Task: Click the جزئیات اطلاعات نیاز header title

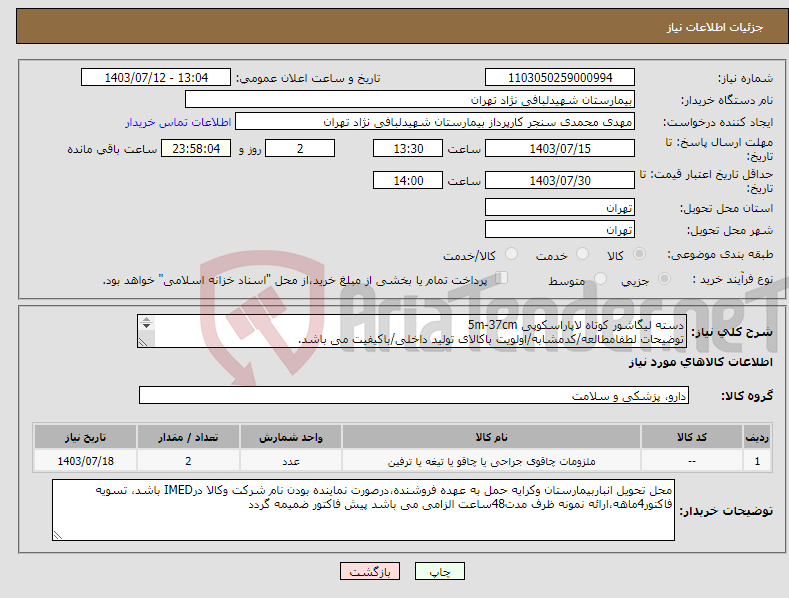Action: tap(715, 27)
